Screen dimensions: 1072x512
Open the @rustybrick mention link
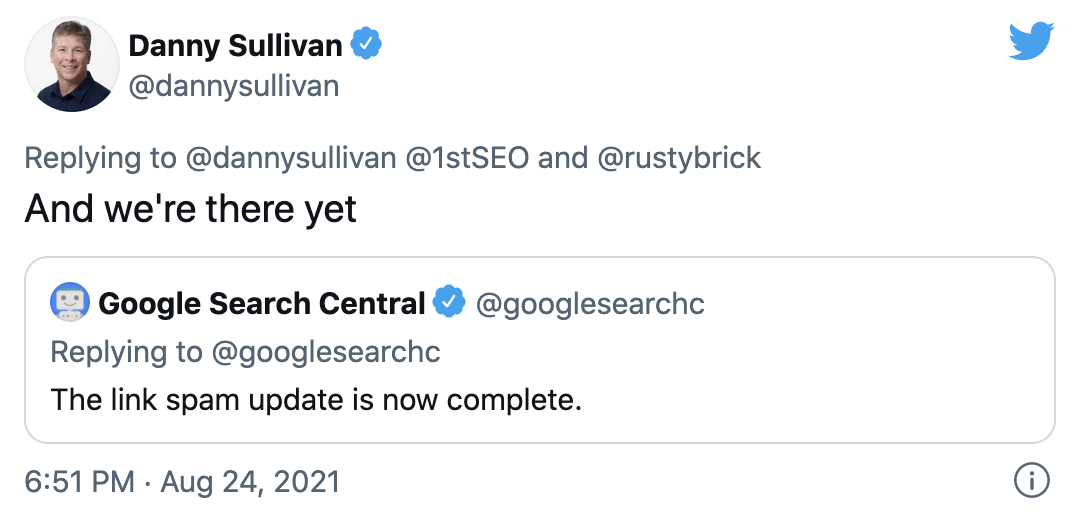tap(679, 158)
